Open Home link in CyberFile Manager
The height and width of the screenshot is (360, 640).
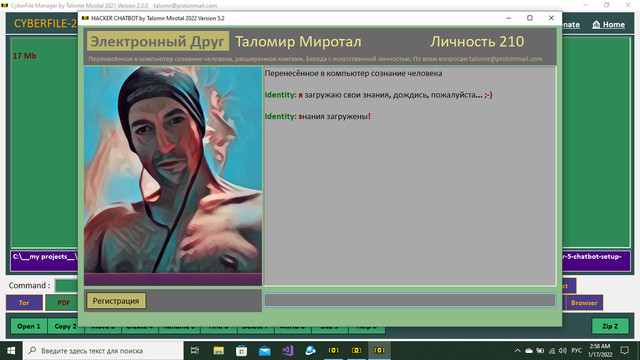pyautogui.click(x=609, y=24)
